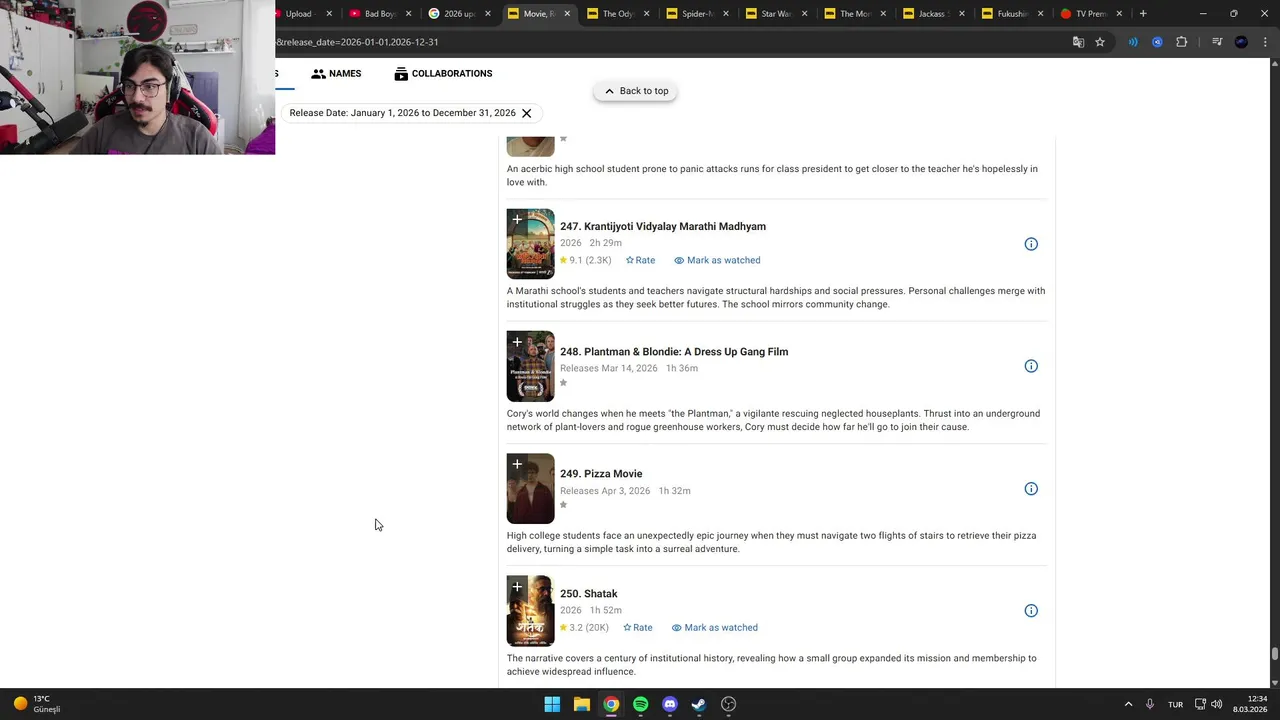1280x720 pixels.
Task: Open Discord from the taskbar
Action: tap(670, 704)
